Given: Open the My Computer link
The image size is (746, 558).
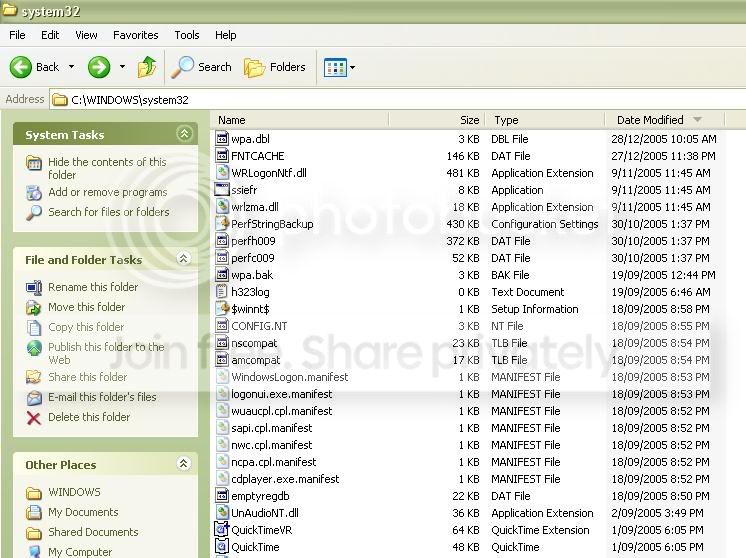Looking at the screenshot, I should (x=80, y=552).
